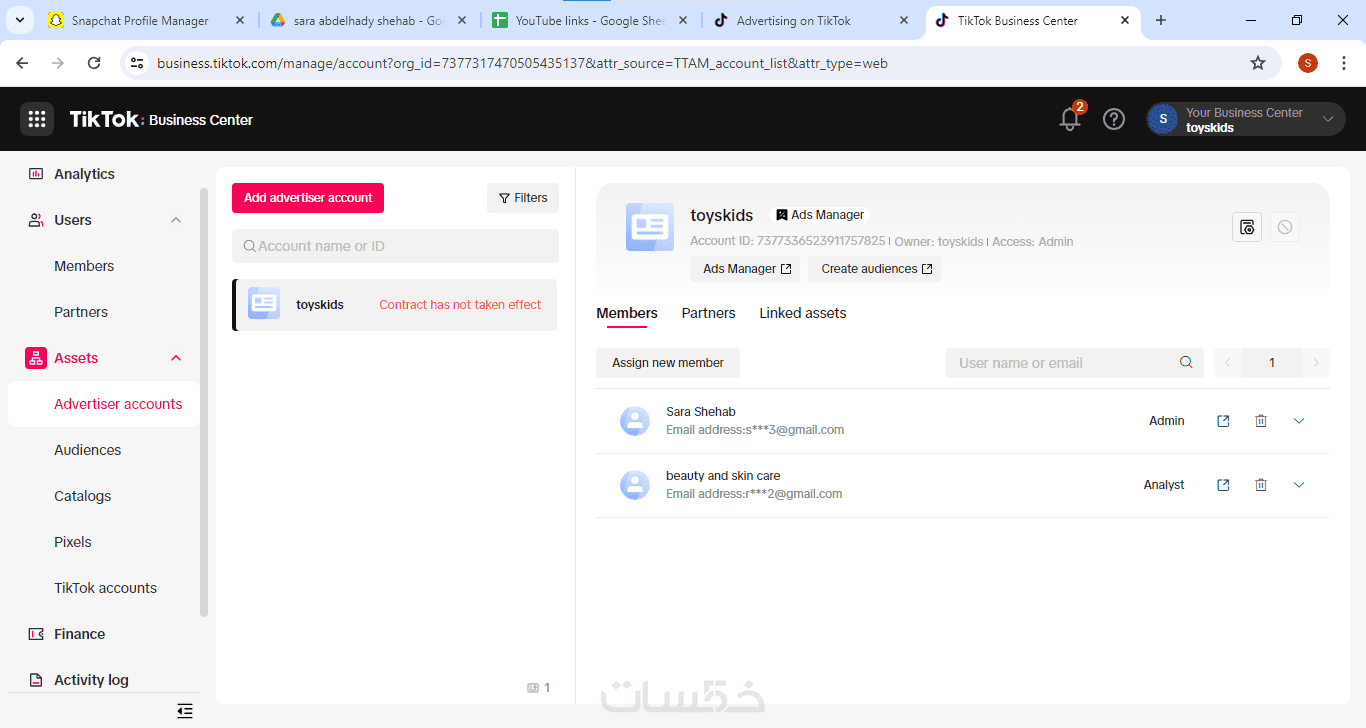The height and width of the screenshot is (728, 1366).
Task: Click the User name or email search field
Action: (x=1074, y=363)
